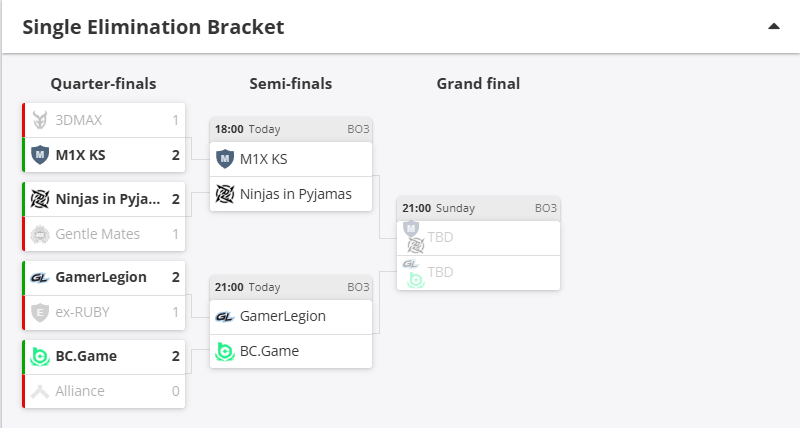Open the 18:00 Today semi-final match header
This screenshot has height=428, width=800.
tap(290, 129)
